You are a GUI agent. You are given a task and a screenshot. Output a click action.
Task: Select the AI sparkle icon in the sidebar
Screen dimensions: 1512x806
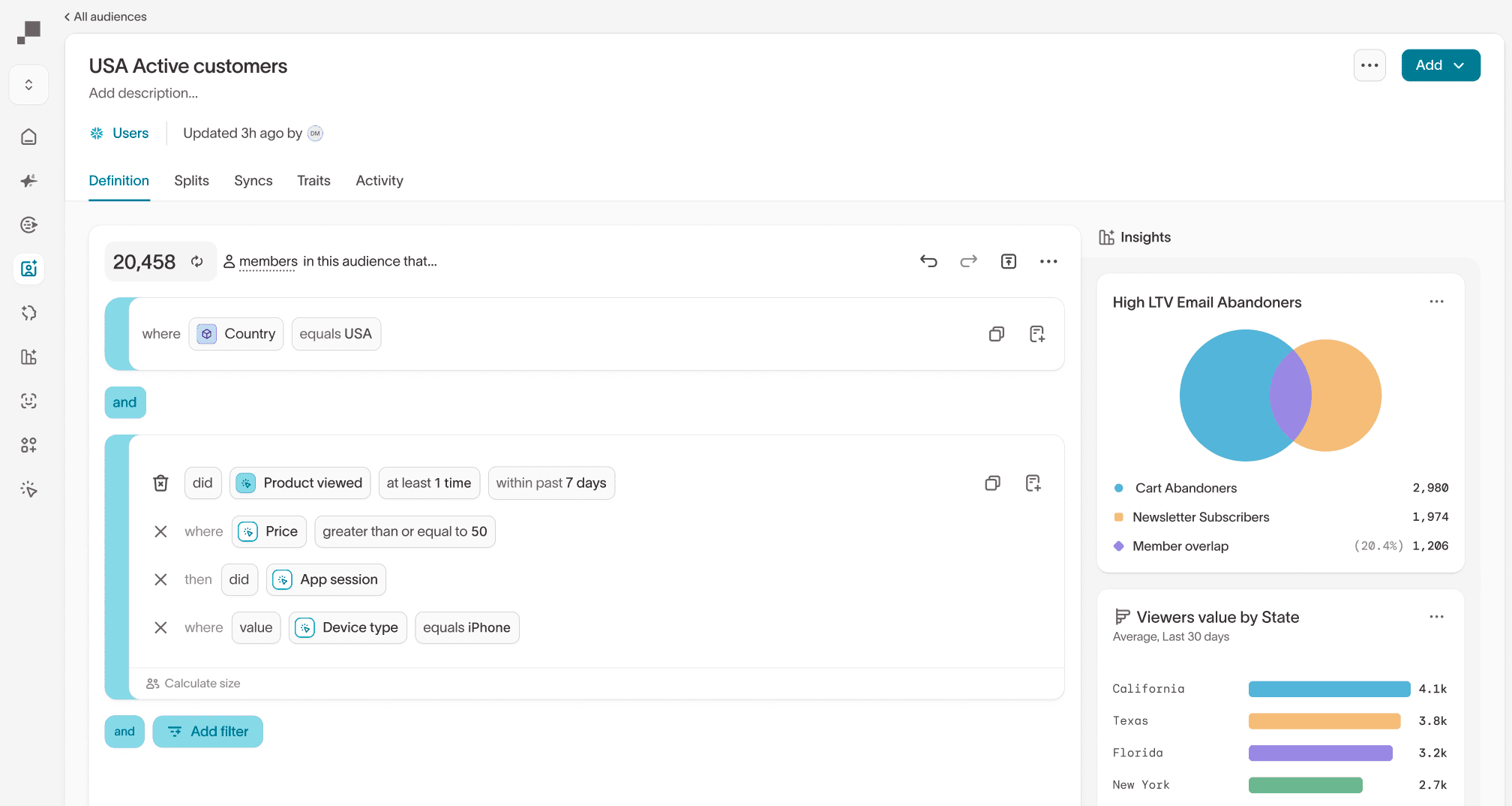[28, 181]
